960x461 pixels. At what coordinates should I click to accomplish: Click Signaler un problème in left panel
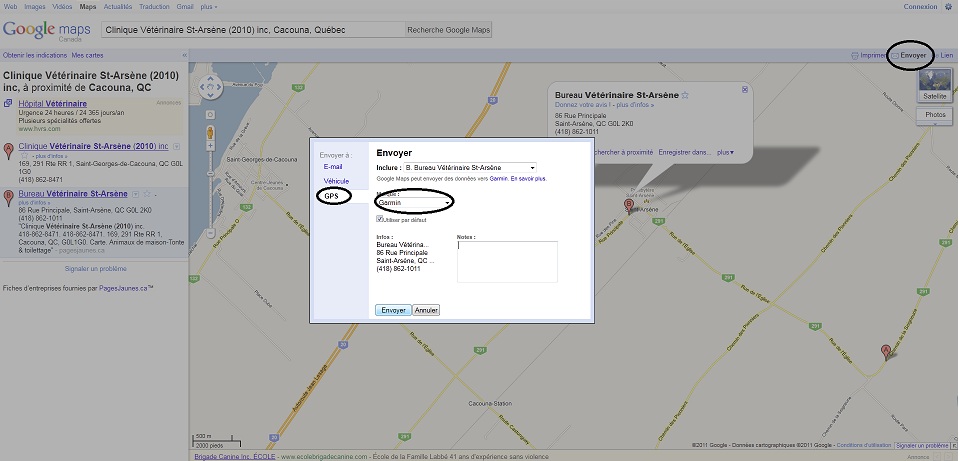[x=96, y=269]
